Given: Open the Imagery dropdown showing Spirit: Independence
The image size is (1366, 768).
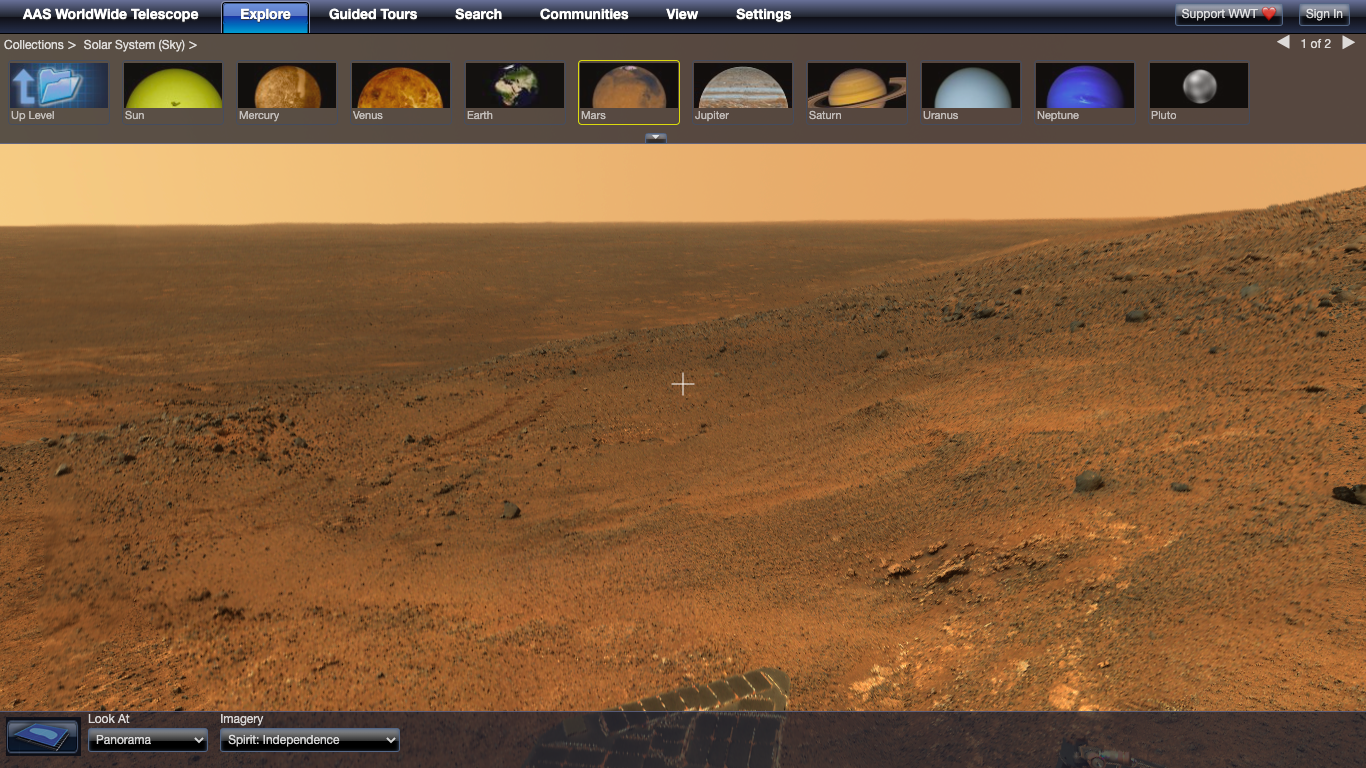Looking at the screenshot, I should (x=310, y=740).
